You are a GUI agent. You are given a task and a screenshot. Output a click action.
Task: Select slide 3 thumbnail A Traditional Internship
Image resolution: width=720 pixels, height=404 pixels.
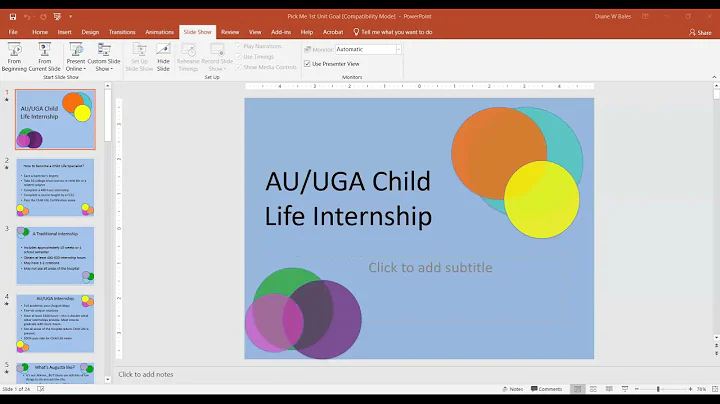55,255
